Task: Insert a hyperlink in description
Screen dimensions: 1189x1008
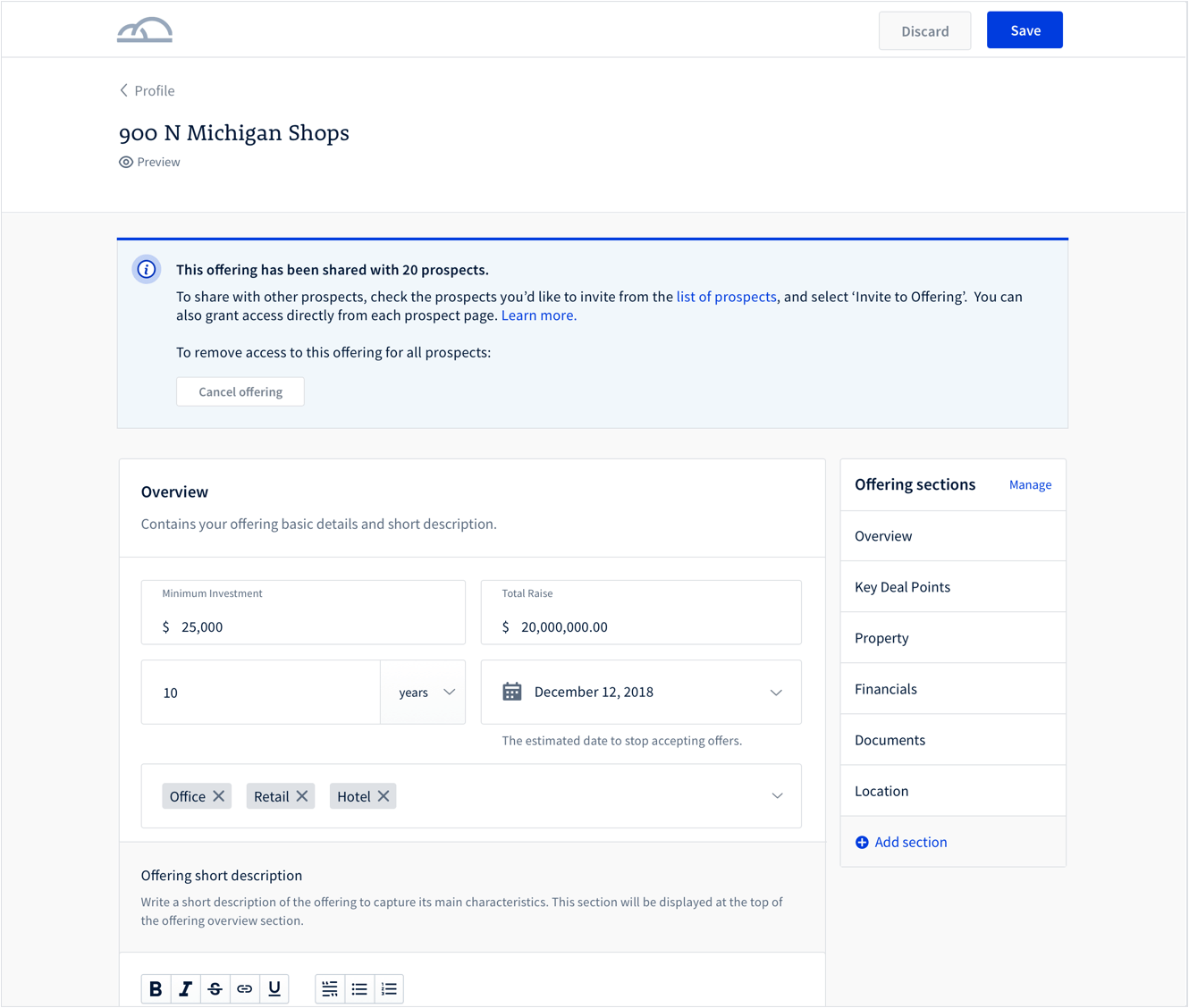Action: coord(244,988)
